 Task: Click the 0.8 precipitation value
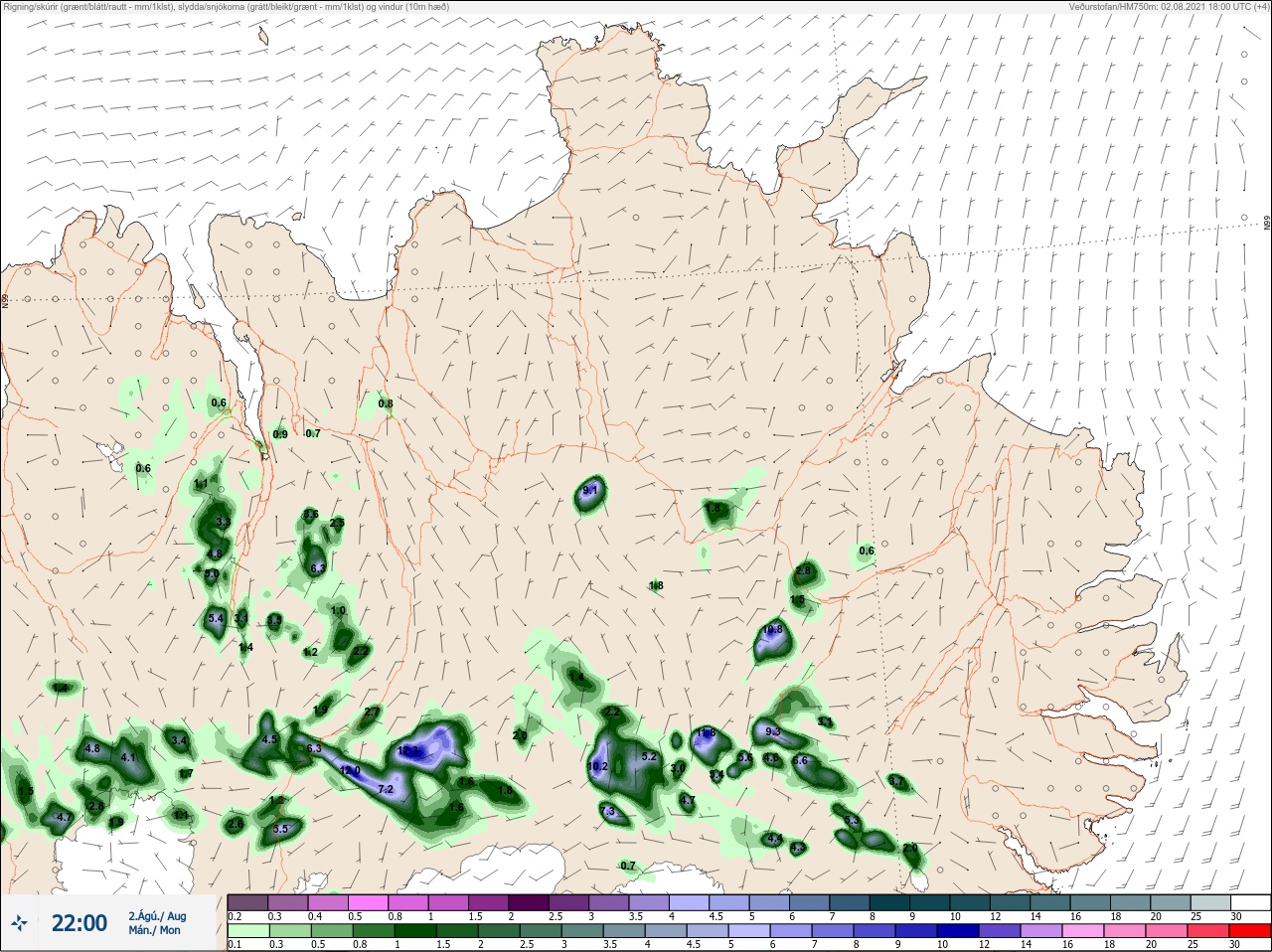386,403
